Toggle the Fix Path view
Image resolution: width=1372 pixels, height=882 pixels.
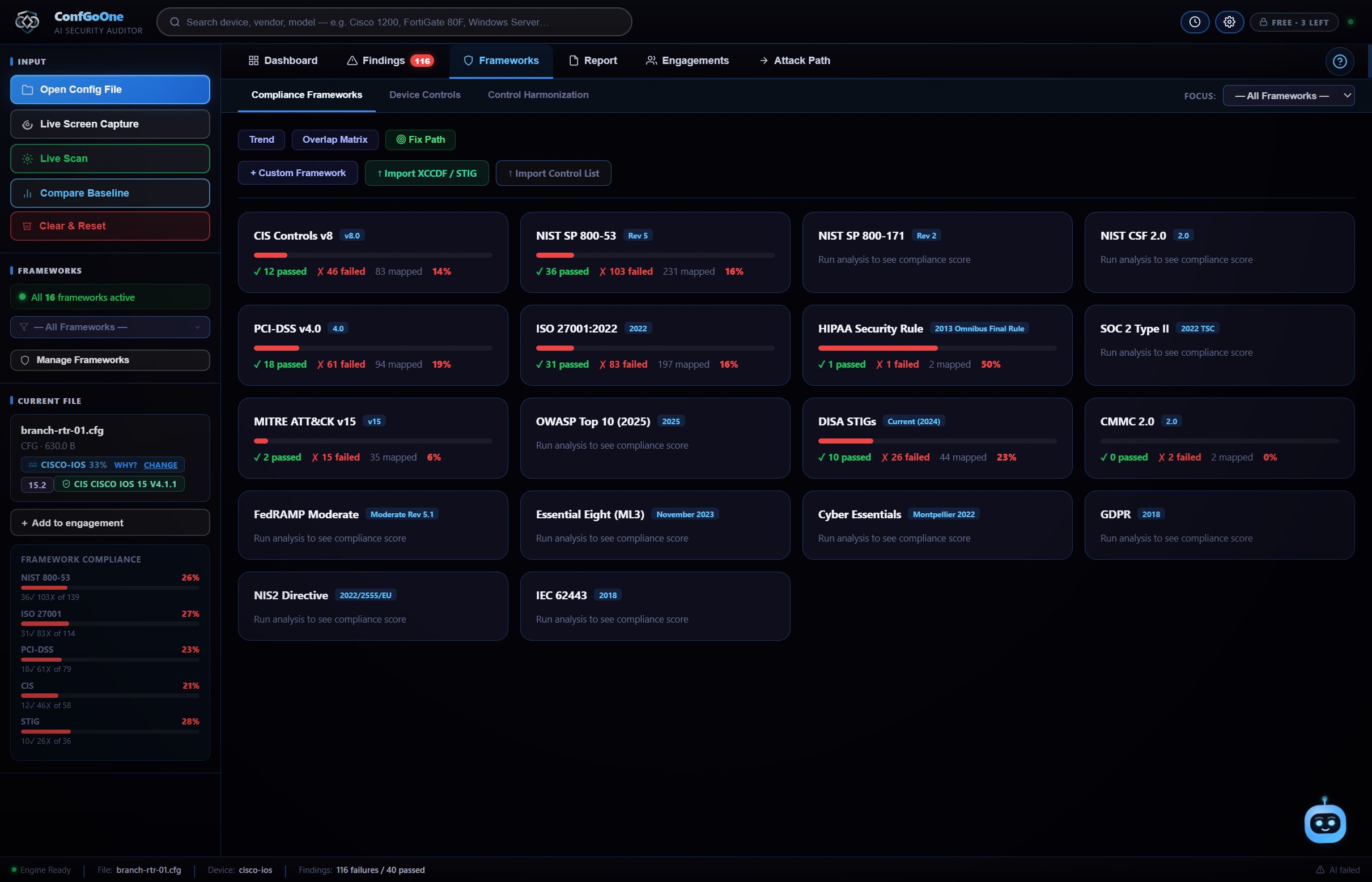tap(420, 140)
